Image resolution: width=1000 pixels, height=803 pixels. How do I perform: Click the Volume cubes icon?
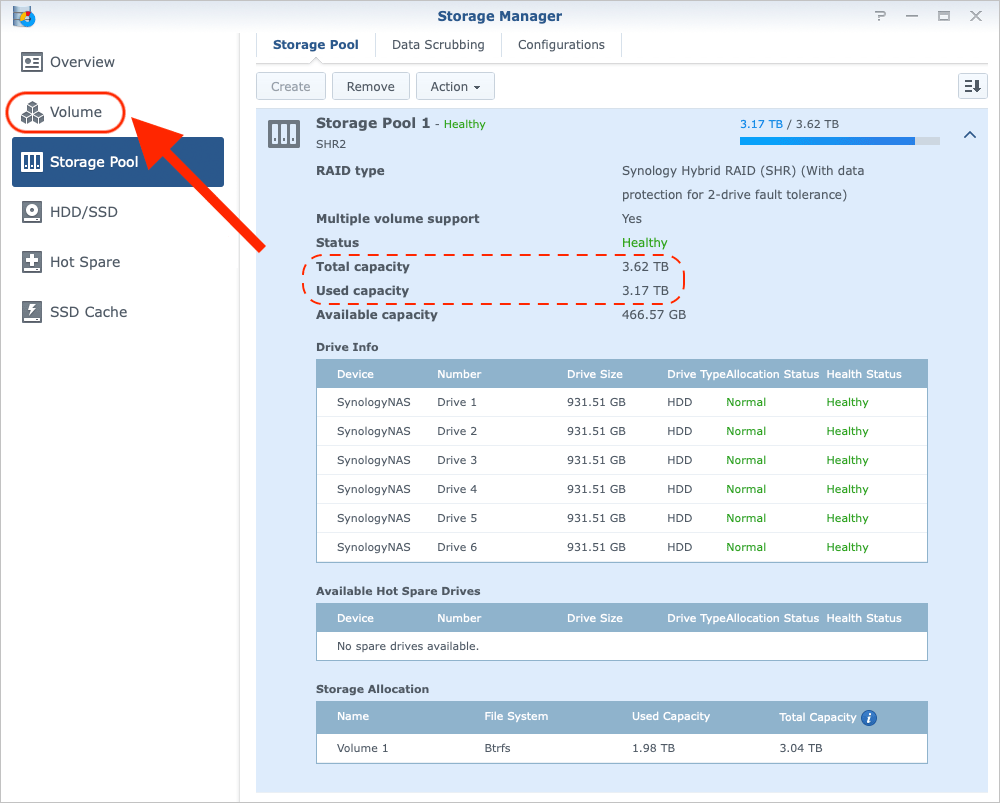[x=32, y=112]
